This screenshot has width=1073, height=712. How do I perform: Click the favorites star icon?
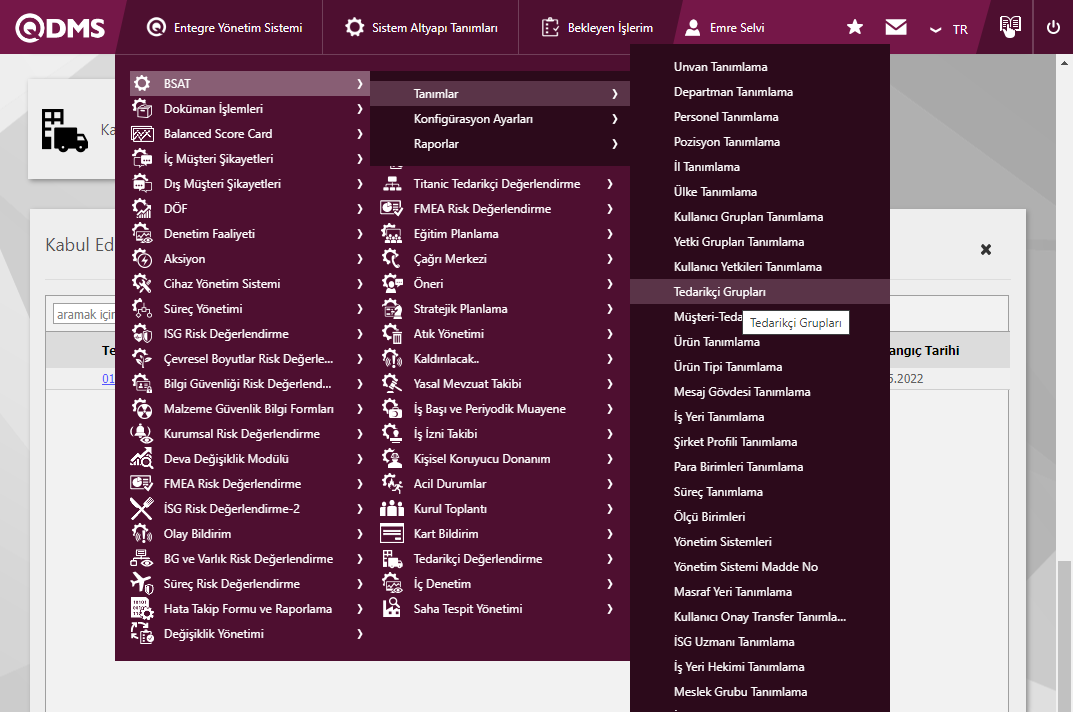[x=855, y=28]
